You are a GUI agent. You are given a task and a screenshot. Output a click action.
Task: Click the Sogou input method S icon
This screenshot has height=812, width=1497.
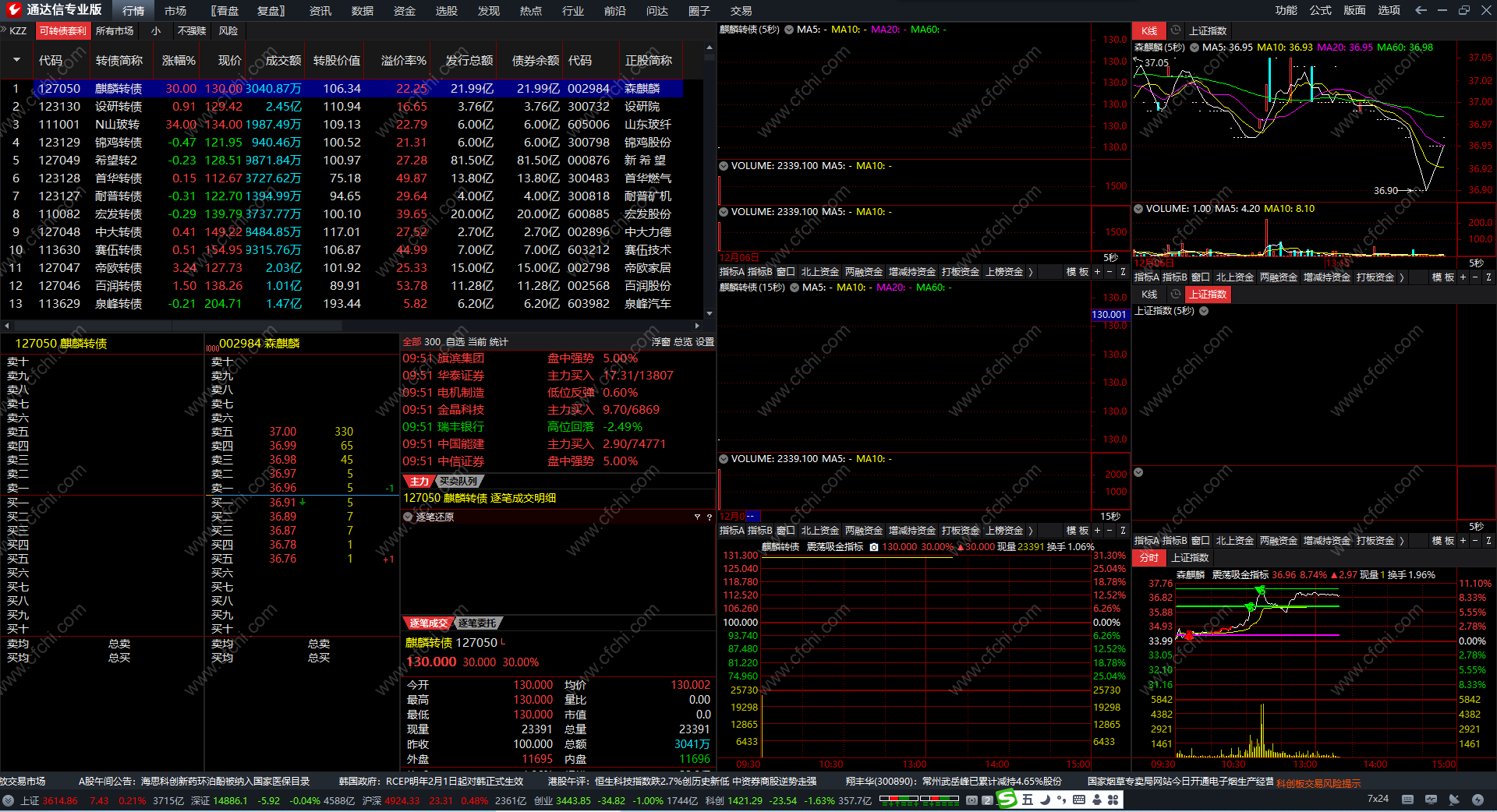pos(1007,799)
